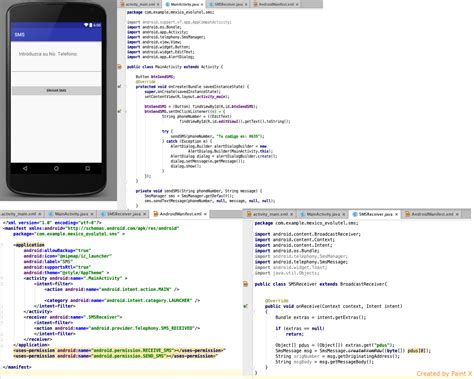Screen dimensions: 474x379
Task: Tap the Back navigation icon on the phone preview
Action: (x=25, y=168)
